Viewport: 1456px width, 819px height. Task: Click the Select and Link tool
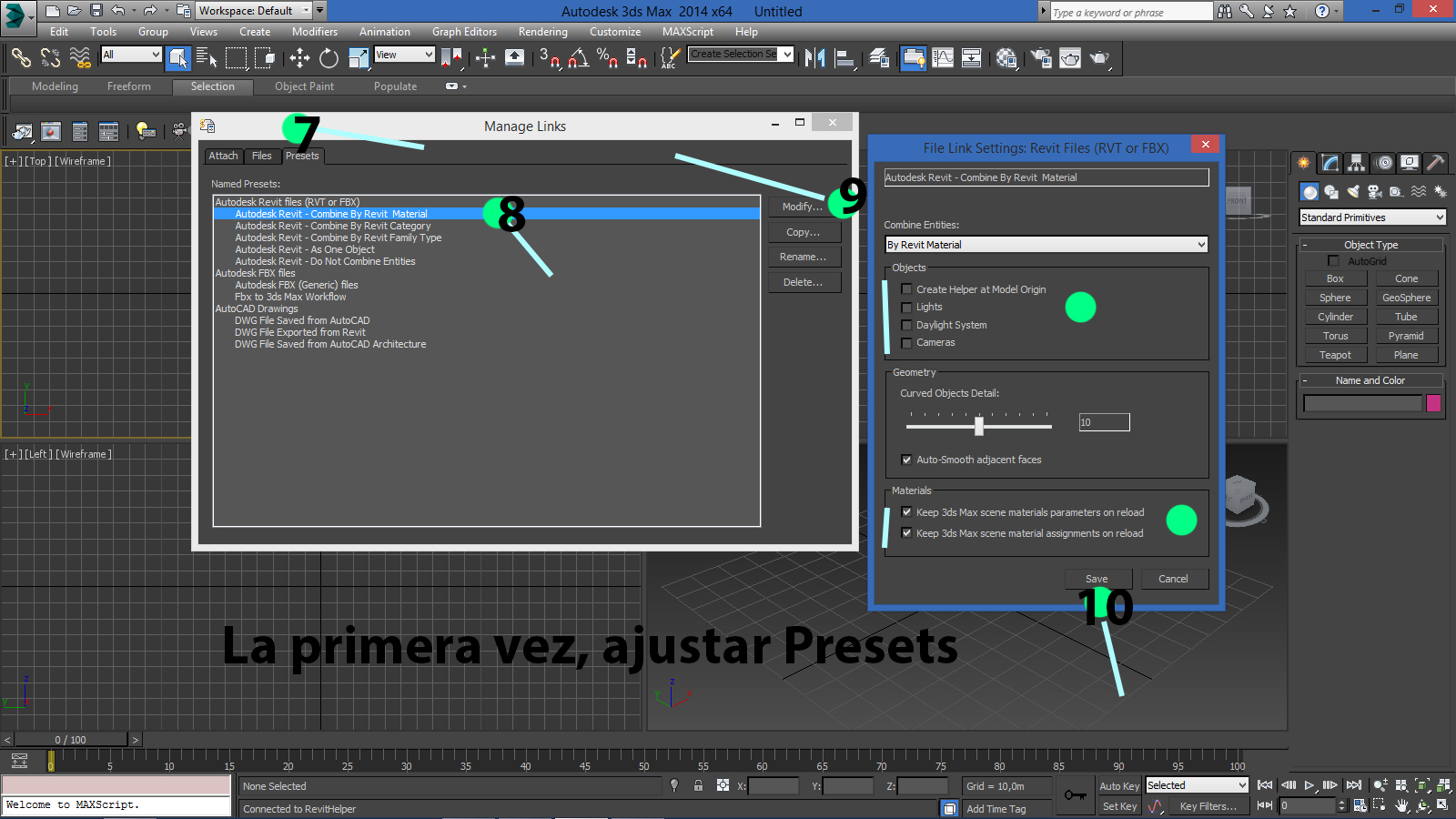[20, 58]
